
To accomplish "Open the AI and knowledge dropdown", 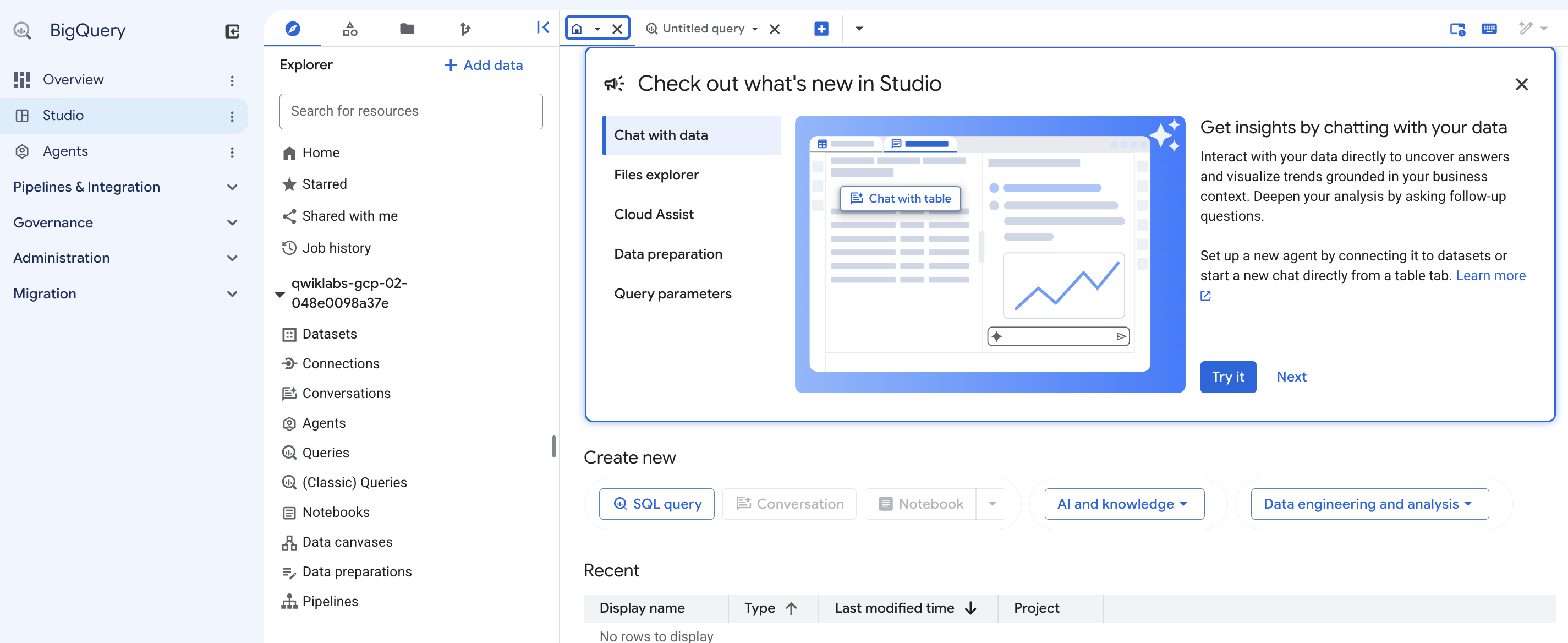I will (1123, 504).
